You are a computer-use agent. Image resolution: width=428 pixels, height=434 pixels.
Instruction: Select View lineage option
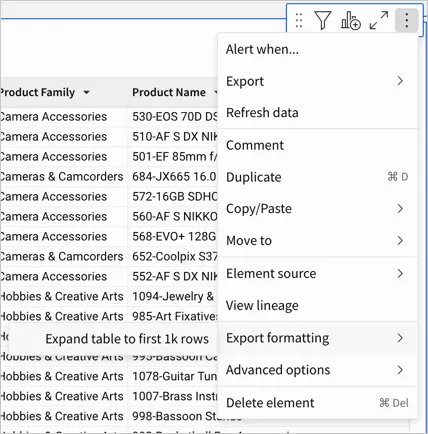(x=318, y=305)
